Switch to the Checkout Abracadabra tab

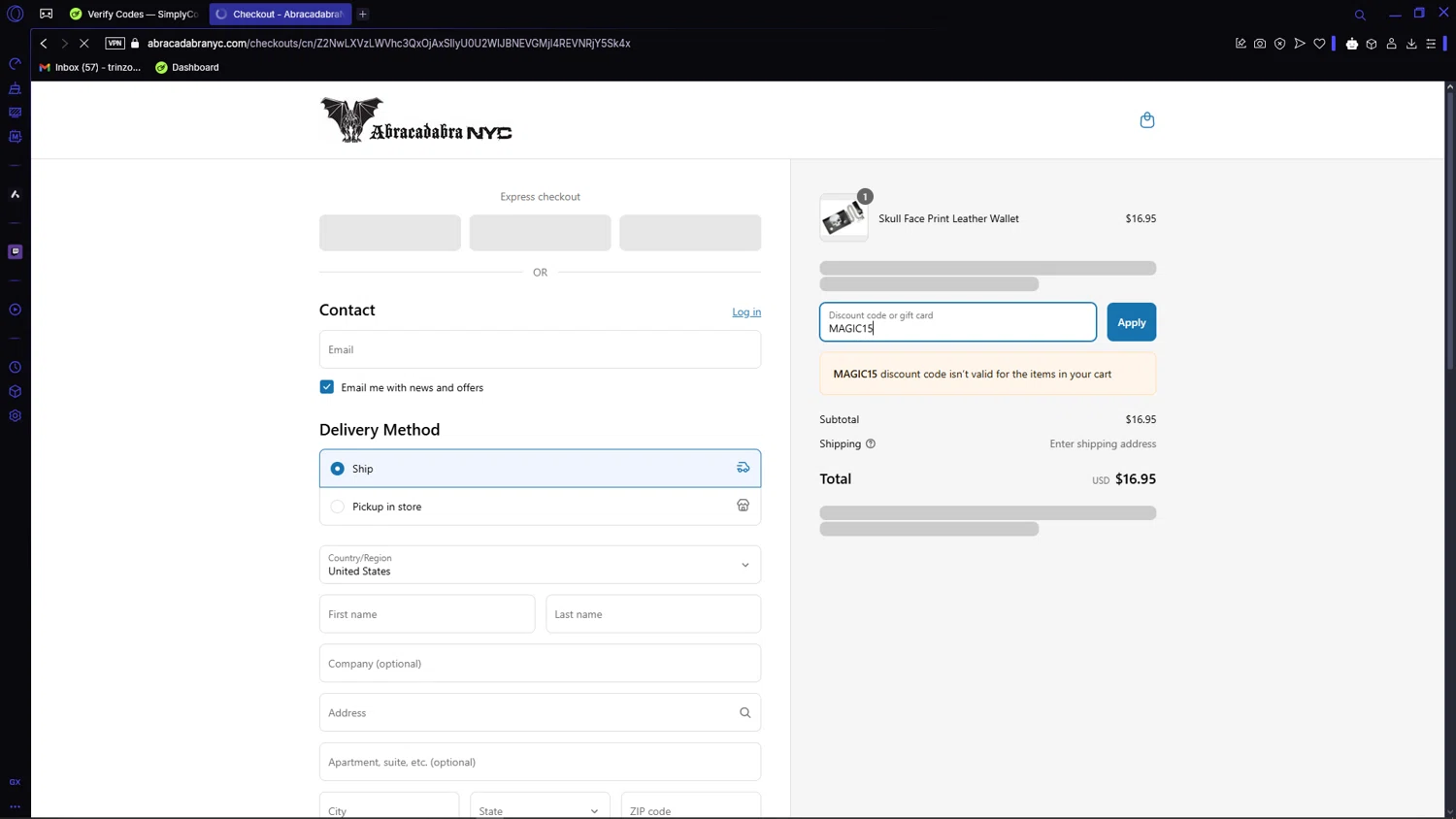point(281,15)
